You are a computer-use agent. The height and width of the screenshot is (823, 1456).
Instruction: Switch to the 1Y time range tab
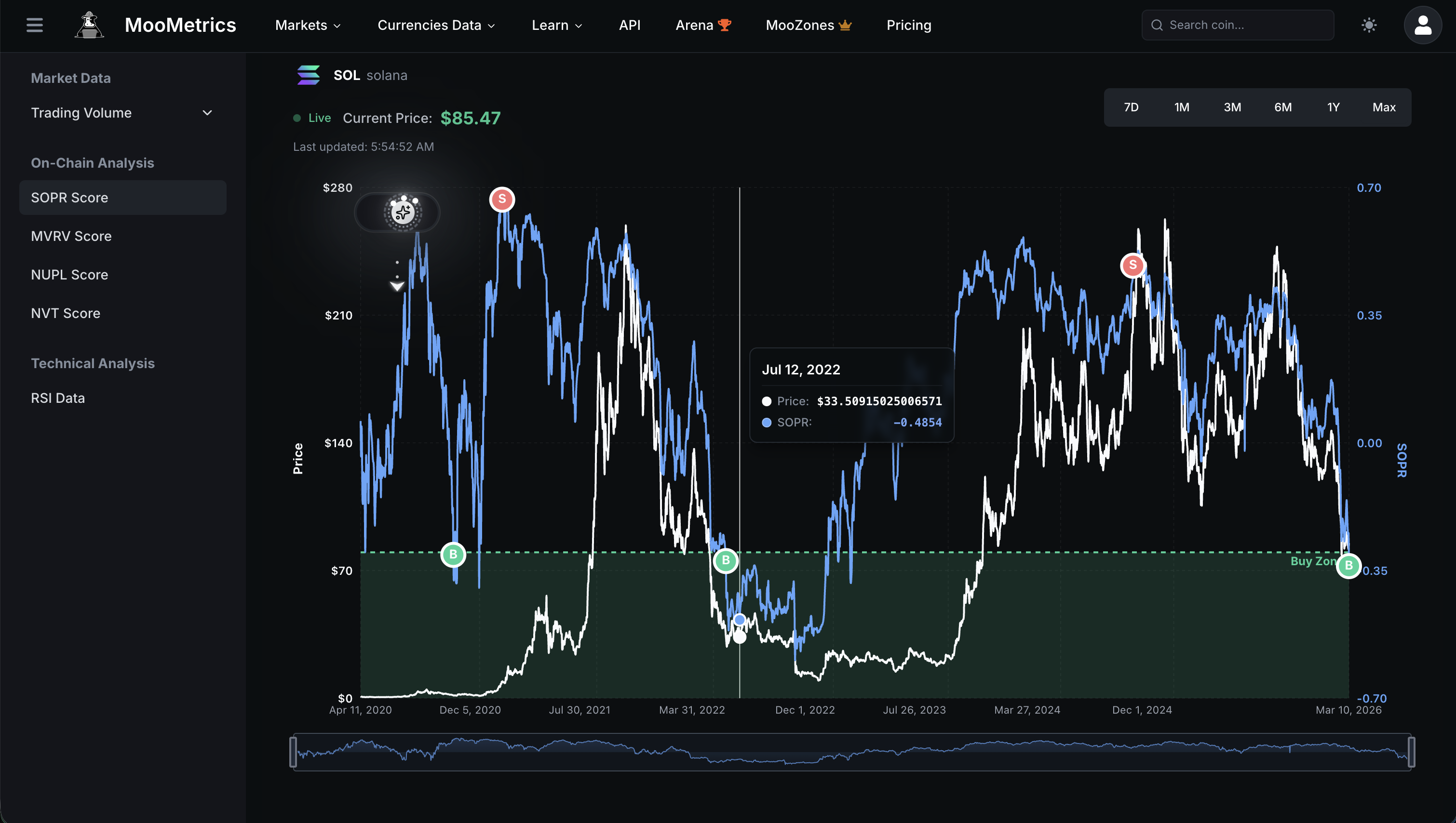click(x=1333, y=107)
